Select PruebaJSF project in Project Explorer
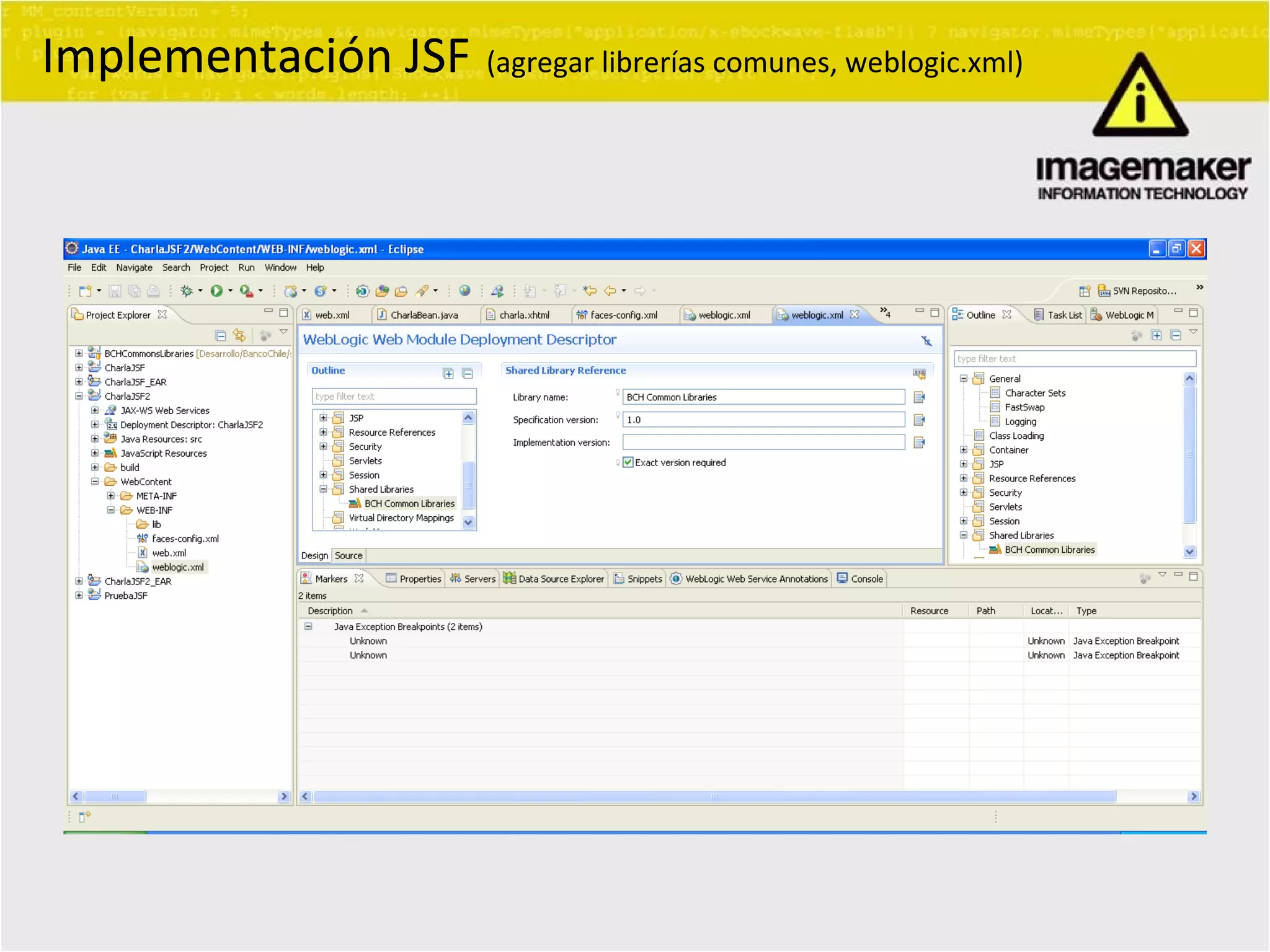Image resolution: width=1270 pixels, height=952 pixels. (x=125, y=596)
